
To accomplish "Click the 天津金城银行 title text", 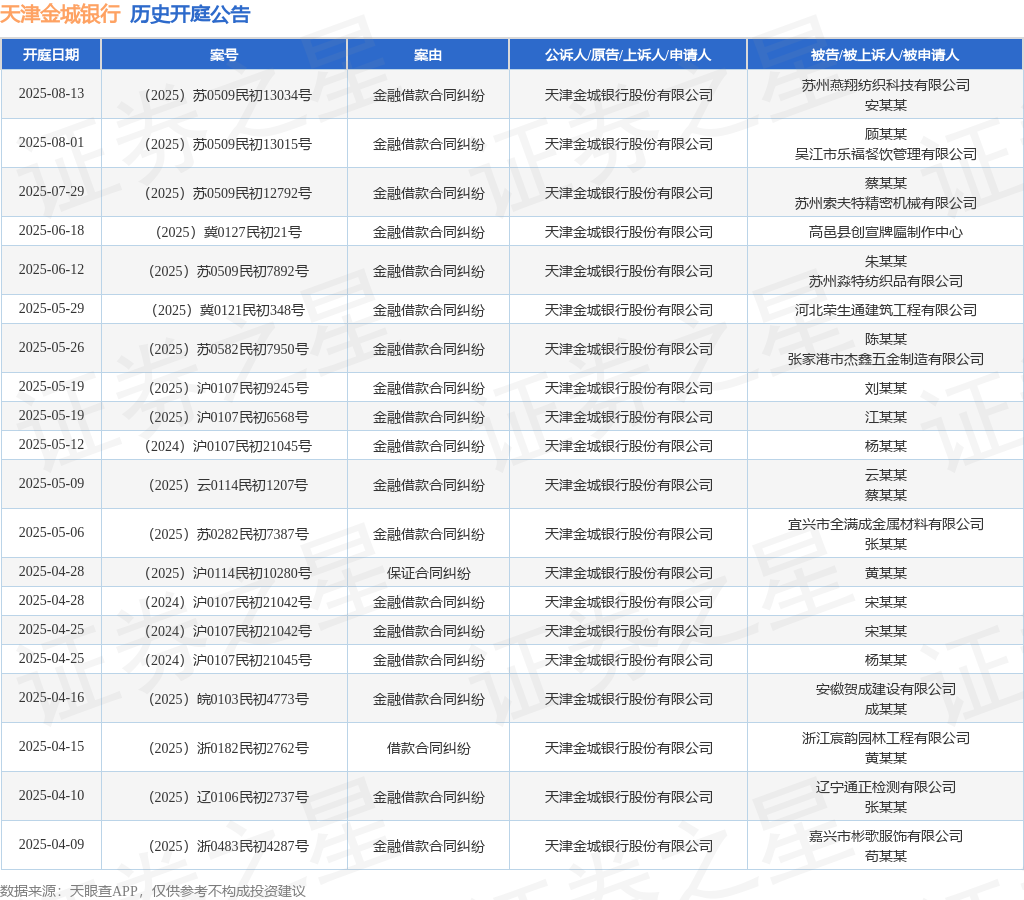I will [60, 14].
